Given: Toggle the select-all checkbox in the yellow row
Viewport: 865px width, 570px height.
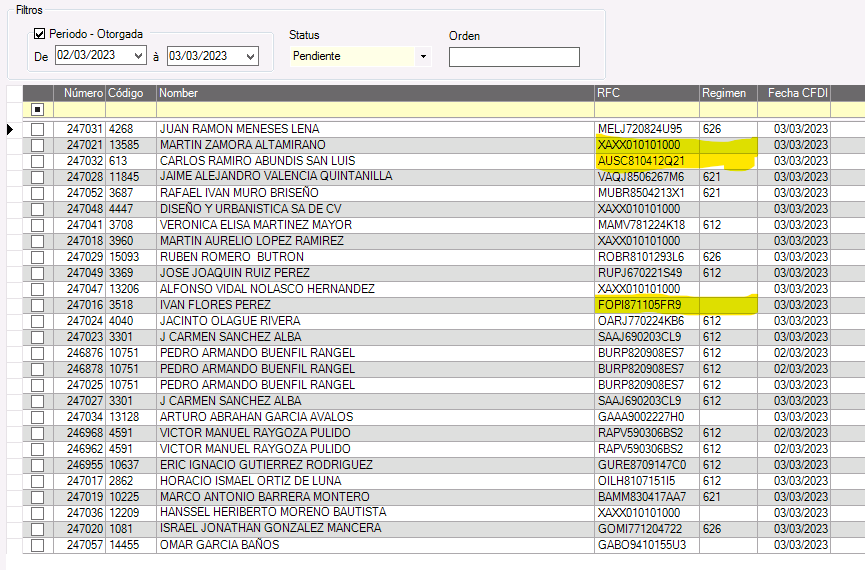Looking at the screenshot, I should point(38,109).
